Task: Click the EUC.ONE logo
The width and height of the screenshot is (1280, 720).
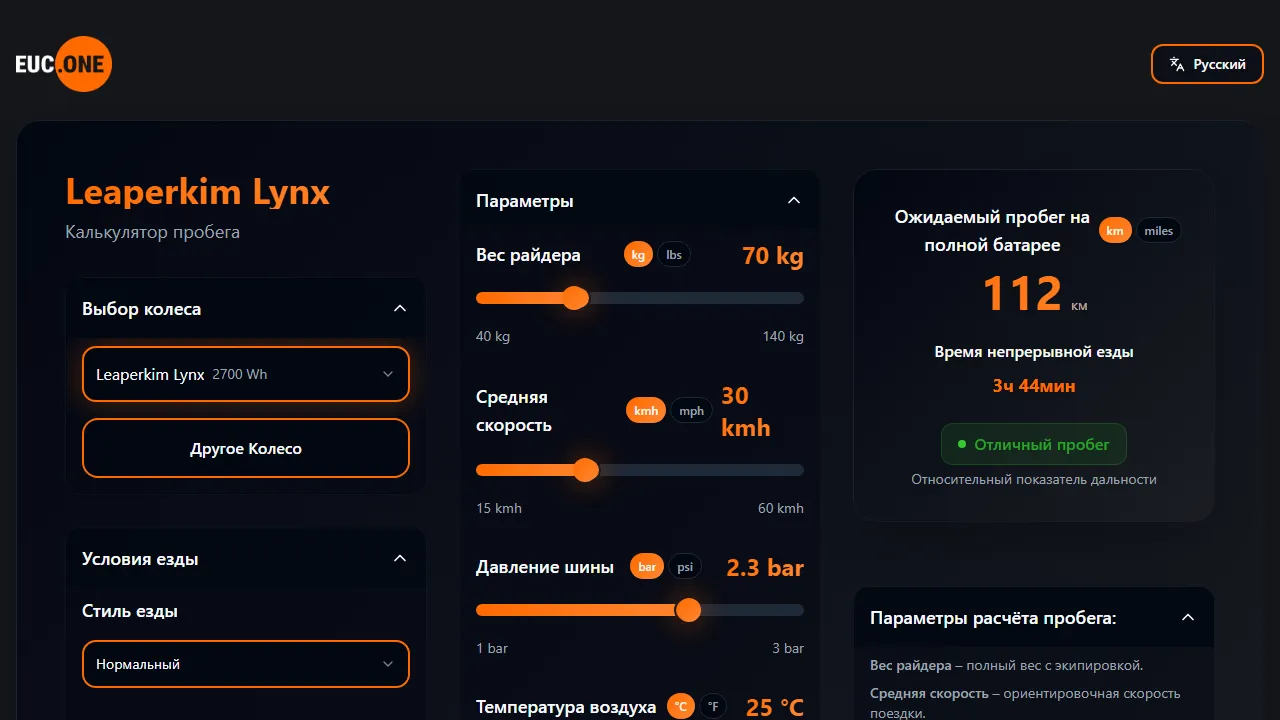Action: click(63, 63)
